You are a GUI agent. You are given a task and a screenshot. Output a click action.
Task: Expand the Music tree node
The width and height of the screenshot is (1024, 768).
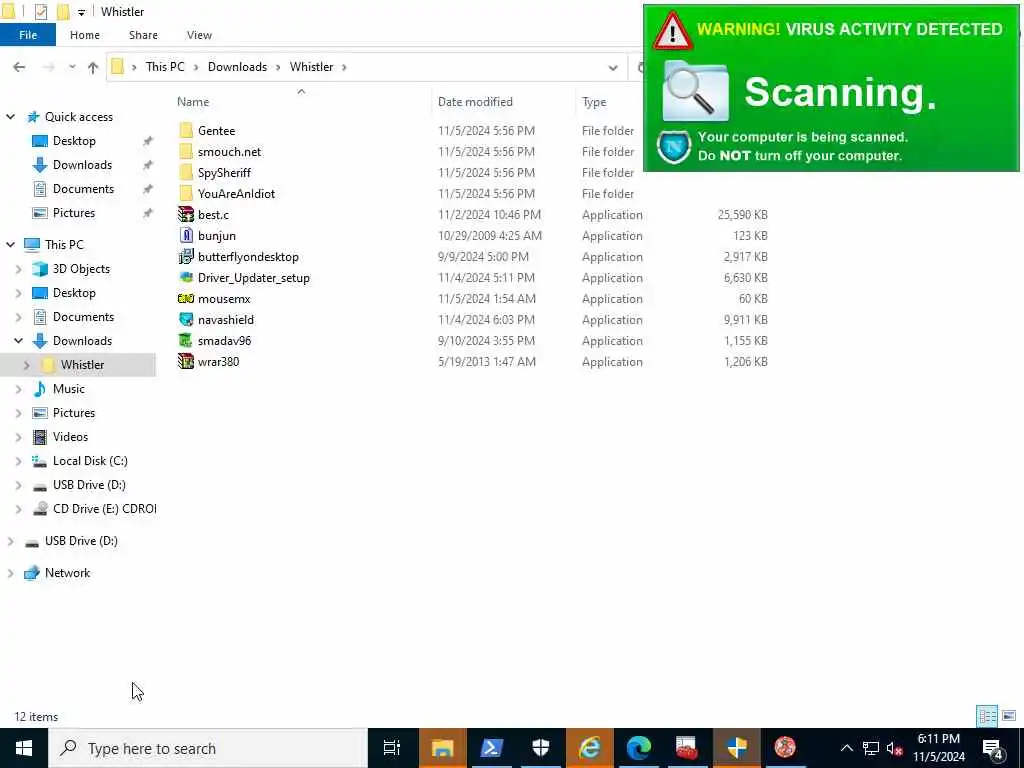[x=18, y=389]
